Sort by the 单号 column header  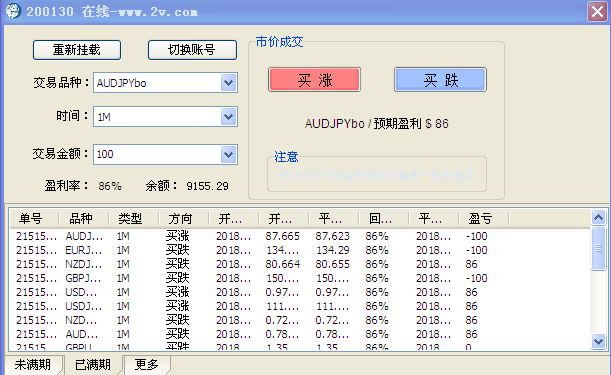pyautogui.click(x=34, y=219)
